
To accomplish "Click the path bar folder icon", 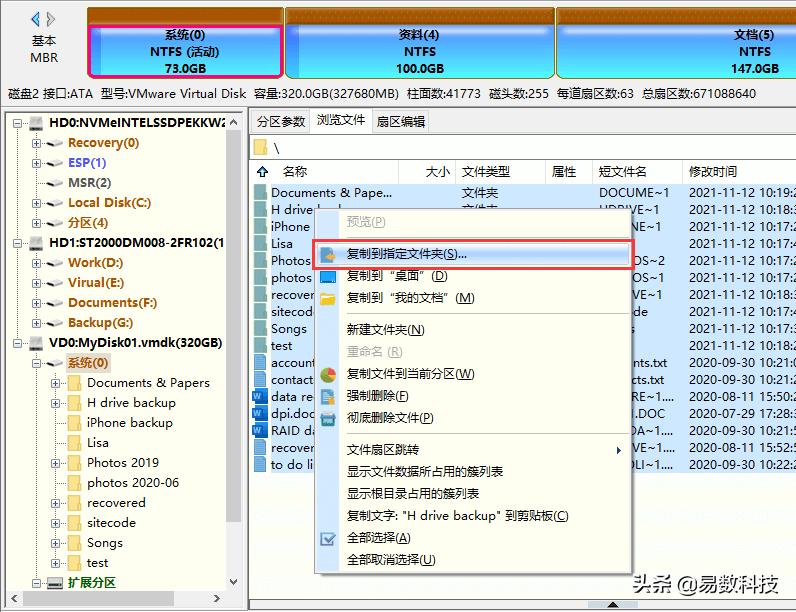I will click(x=260, y=148).
